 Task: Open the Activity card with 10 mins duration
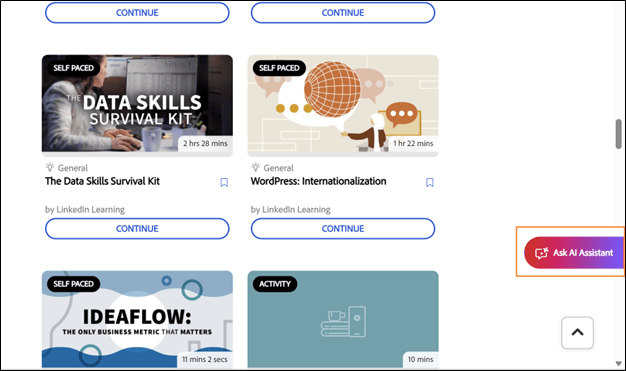coord(343,319)
